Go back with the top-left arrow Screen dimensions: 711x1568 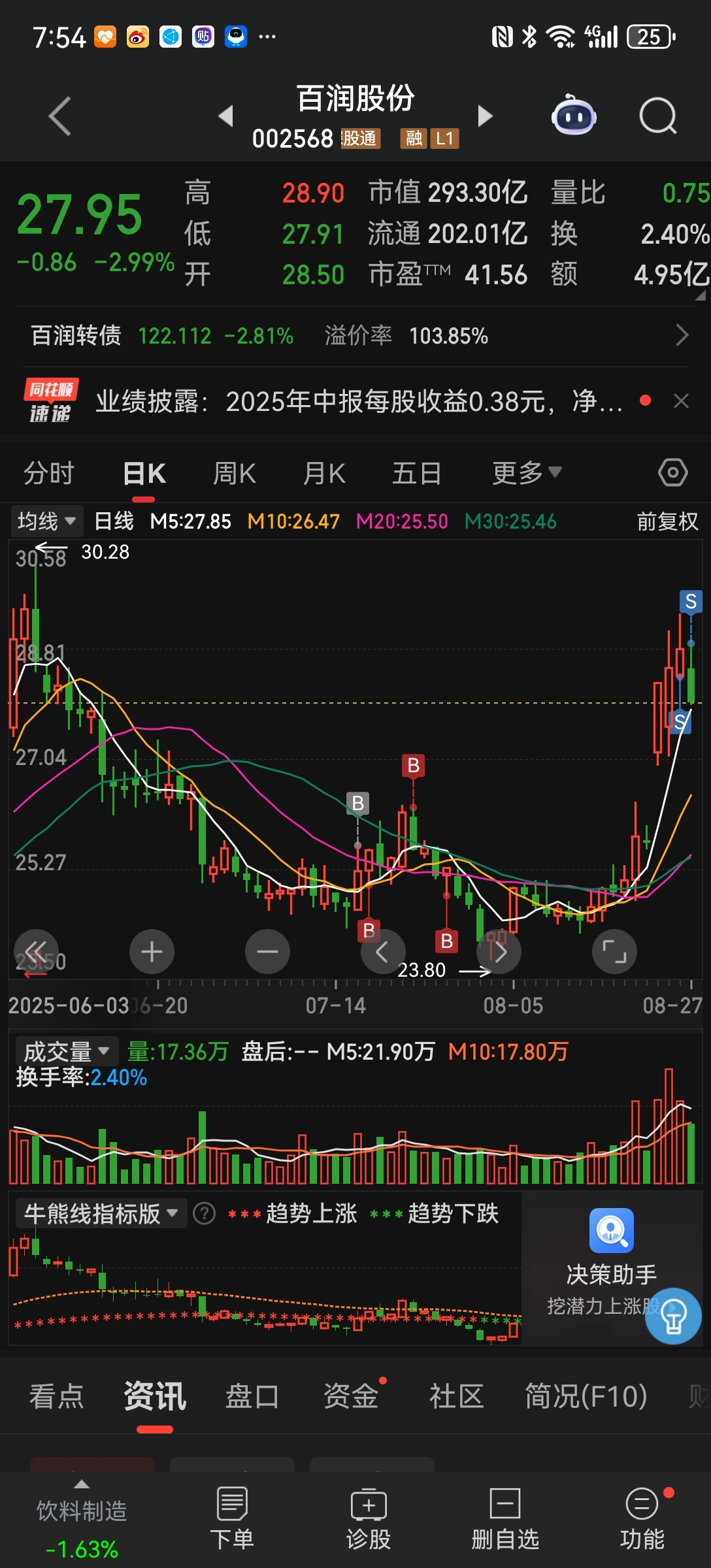coord(59,116)
